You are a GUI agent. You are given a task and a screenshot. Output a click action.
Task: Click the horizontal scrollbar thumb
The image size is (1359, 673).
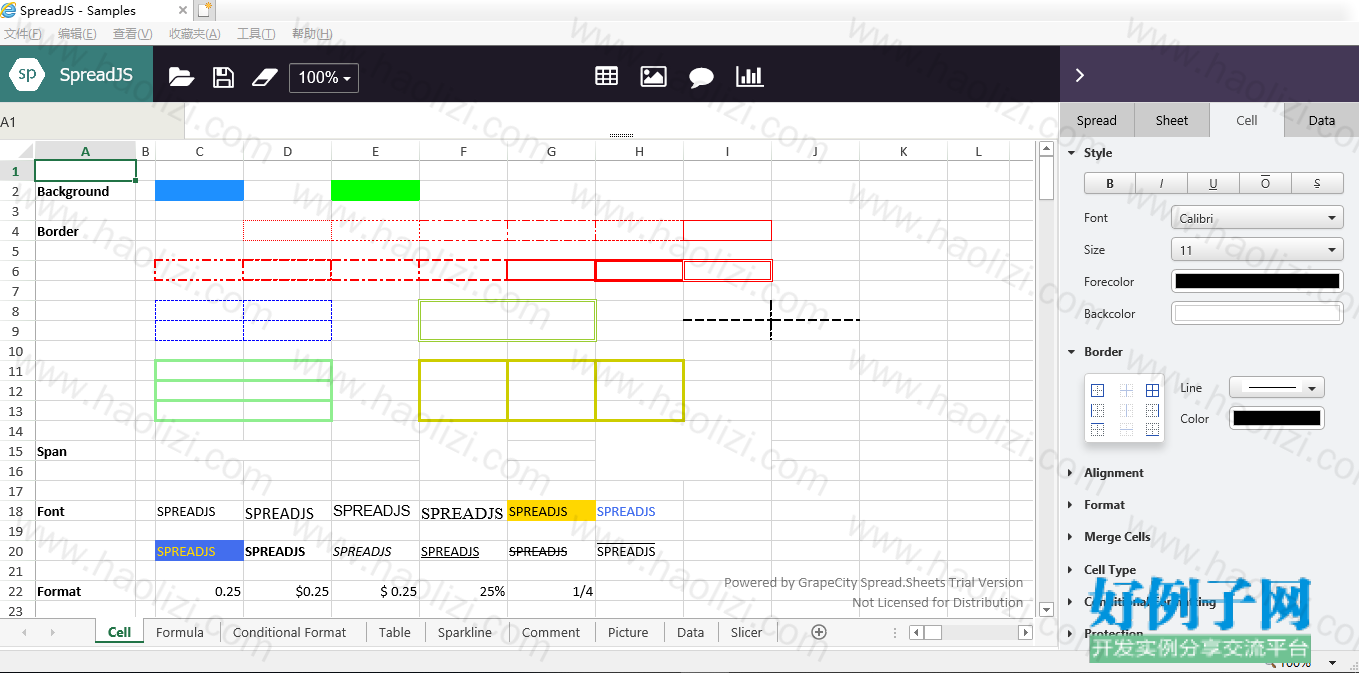[x=932, y=632]
